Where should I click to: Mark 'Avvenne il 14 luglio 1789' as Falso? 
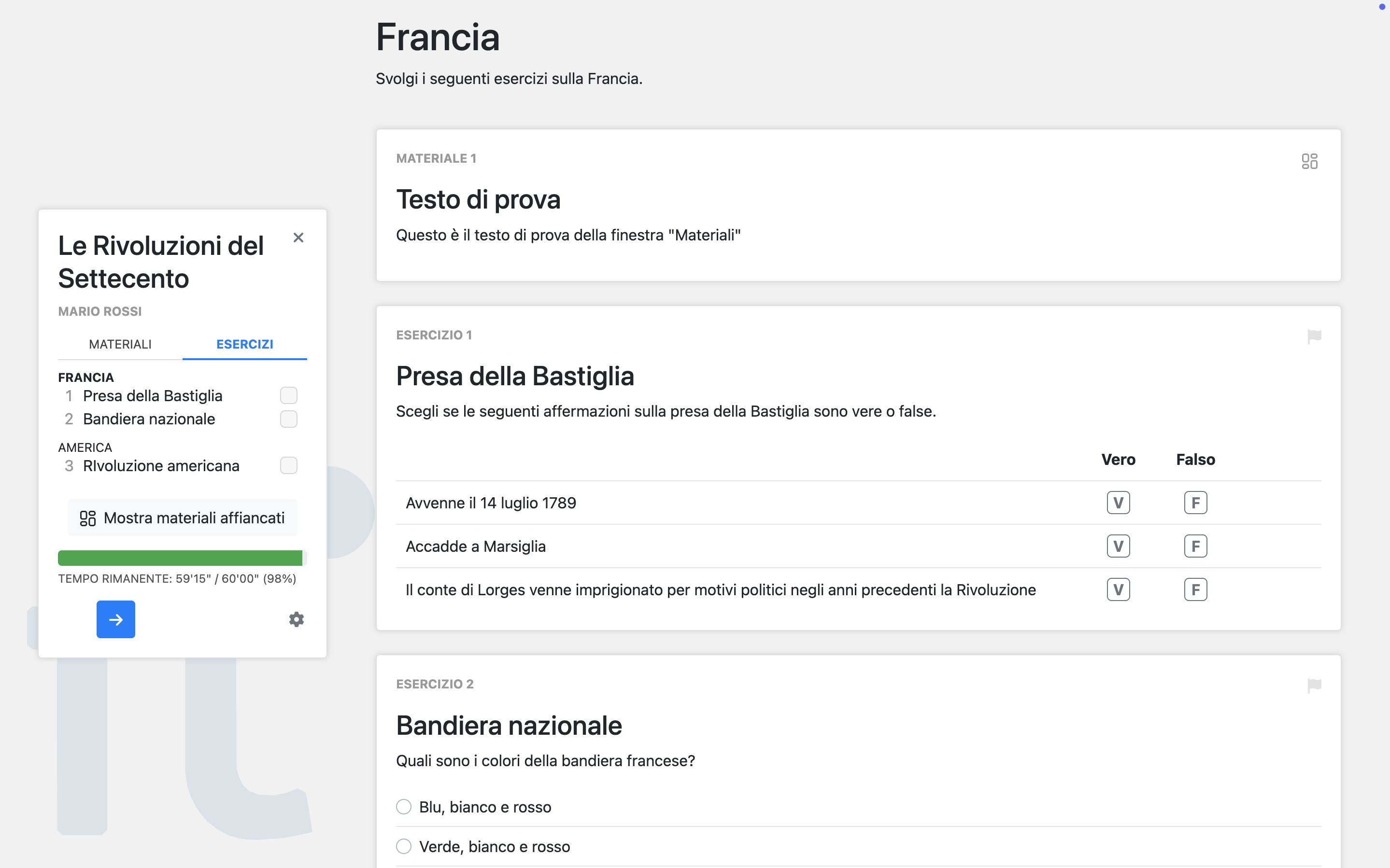(1195, 503)
